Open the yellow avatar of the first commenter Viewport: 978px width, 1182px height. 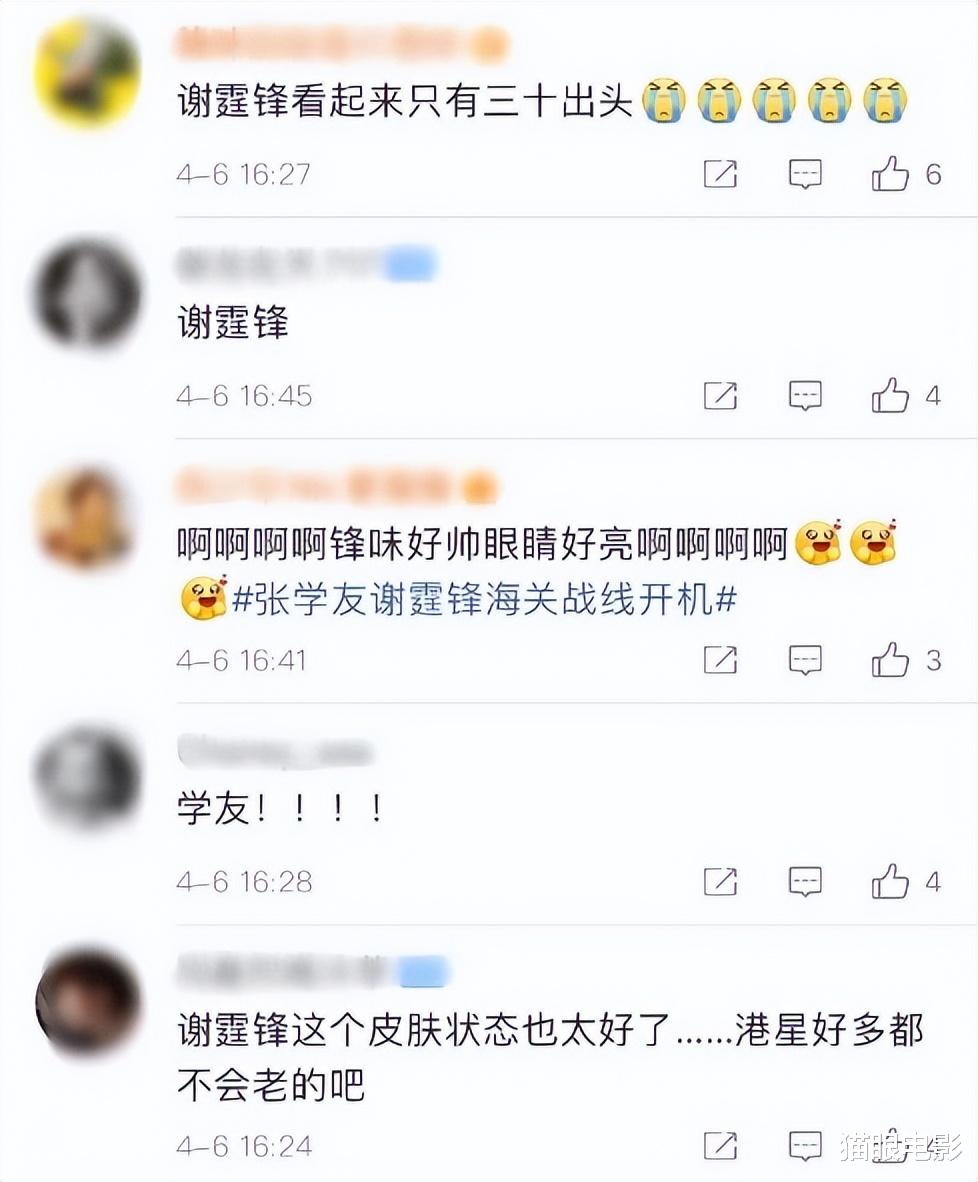click(x=89, y=72)
